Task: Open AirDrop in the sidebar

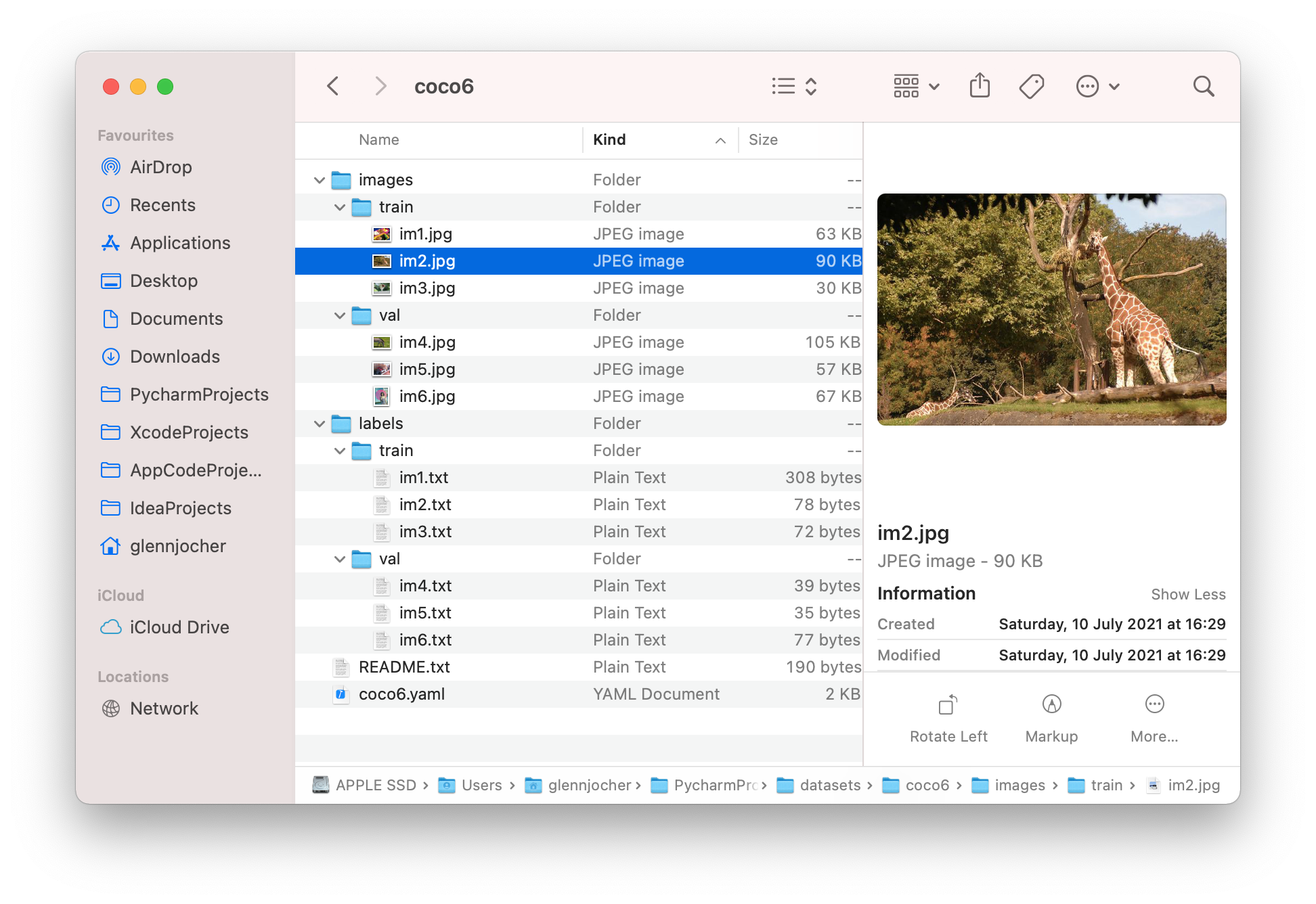Action: point(160,167)
